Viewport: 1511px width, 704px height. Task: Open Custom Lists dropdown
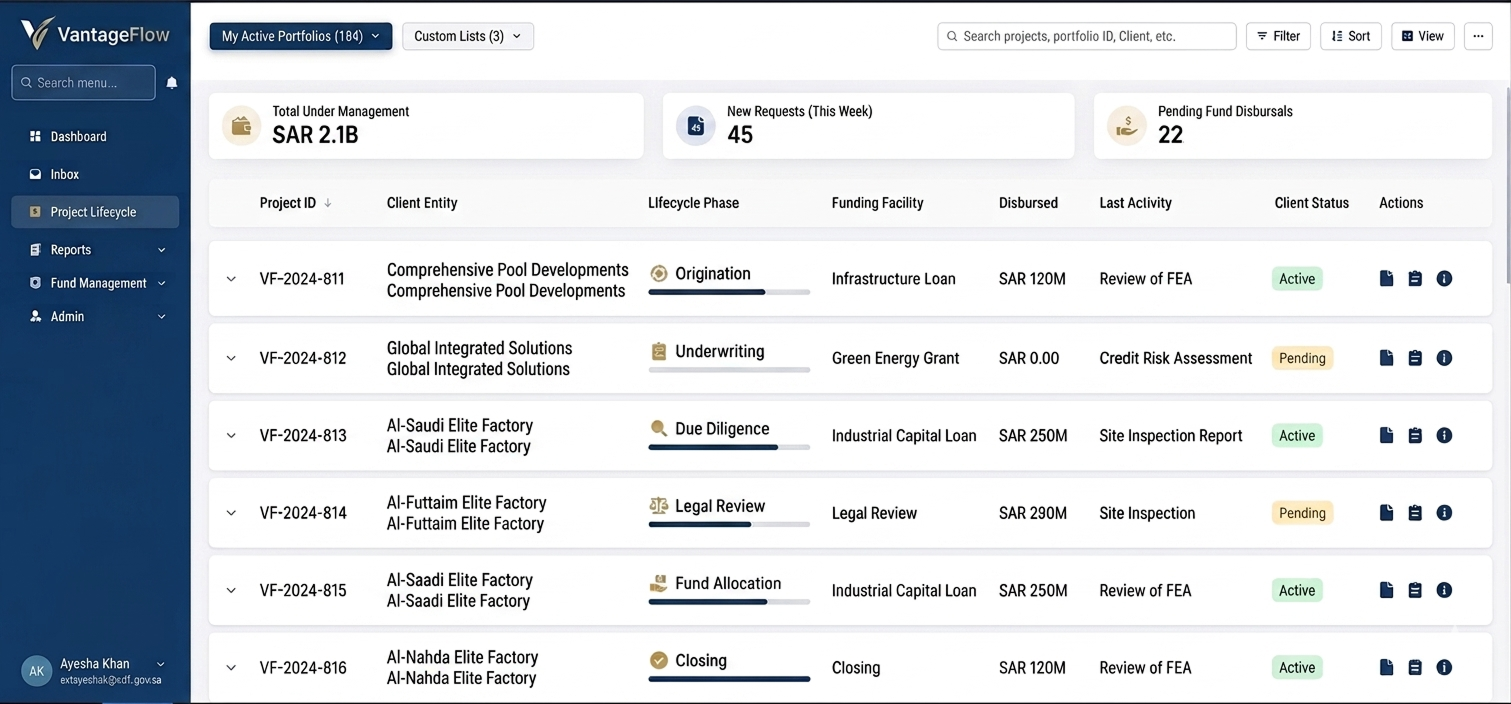pos(467,36)
